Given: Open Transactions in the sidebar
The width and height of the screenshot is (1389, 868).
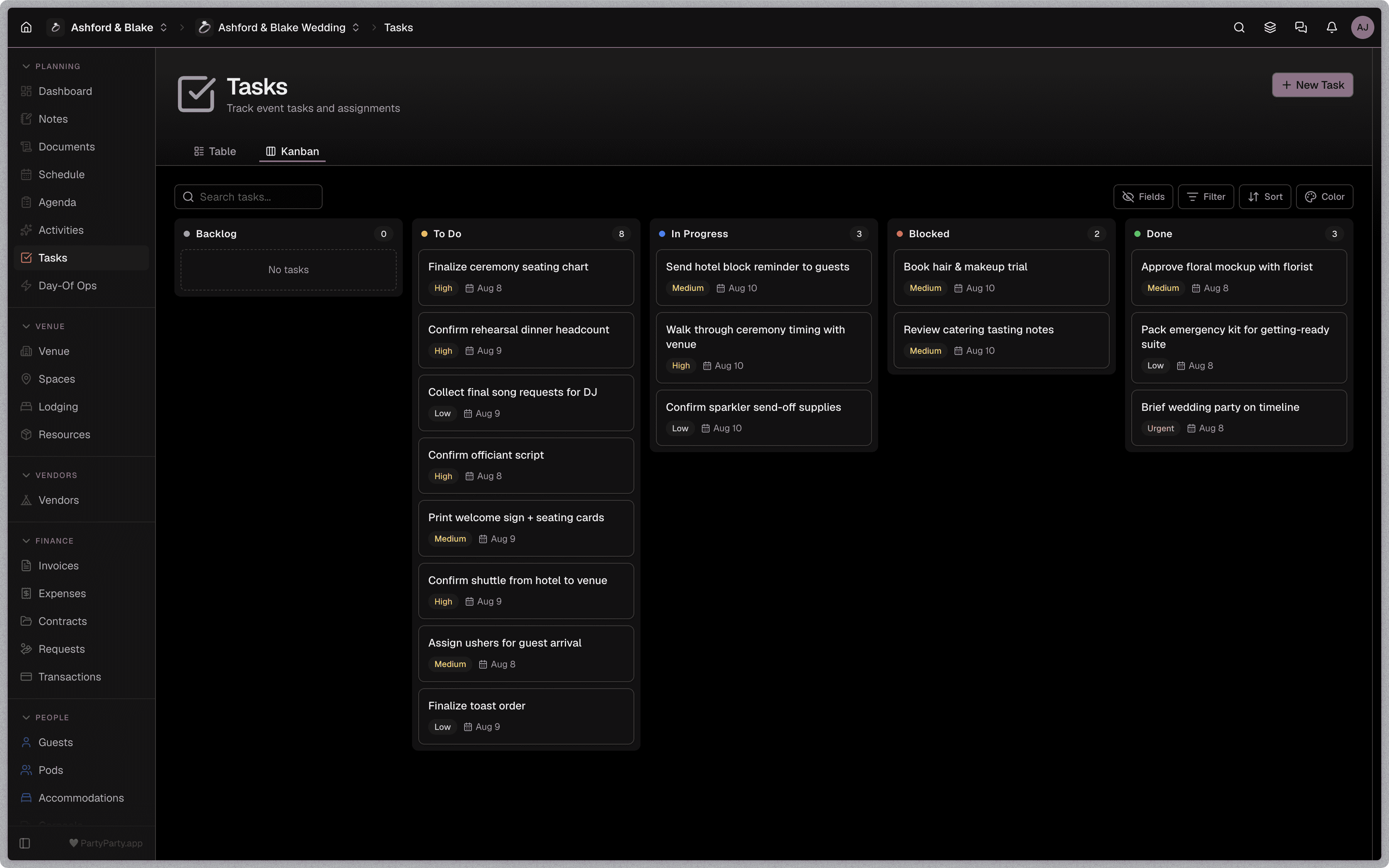Looking at the screenshot, I should coord(81,677).
